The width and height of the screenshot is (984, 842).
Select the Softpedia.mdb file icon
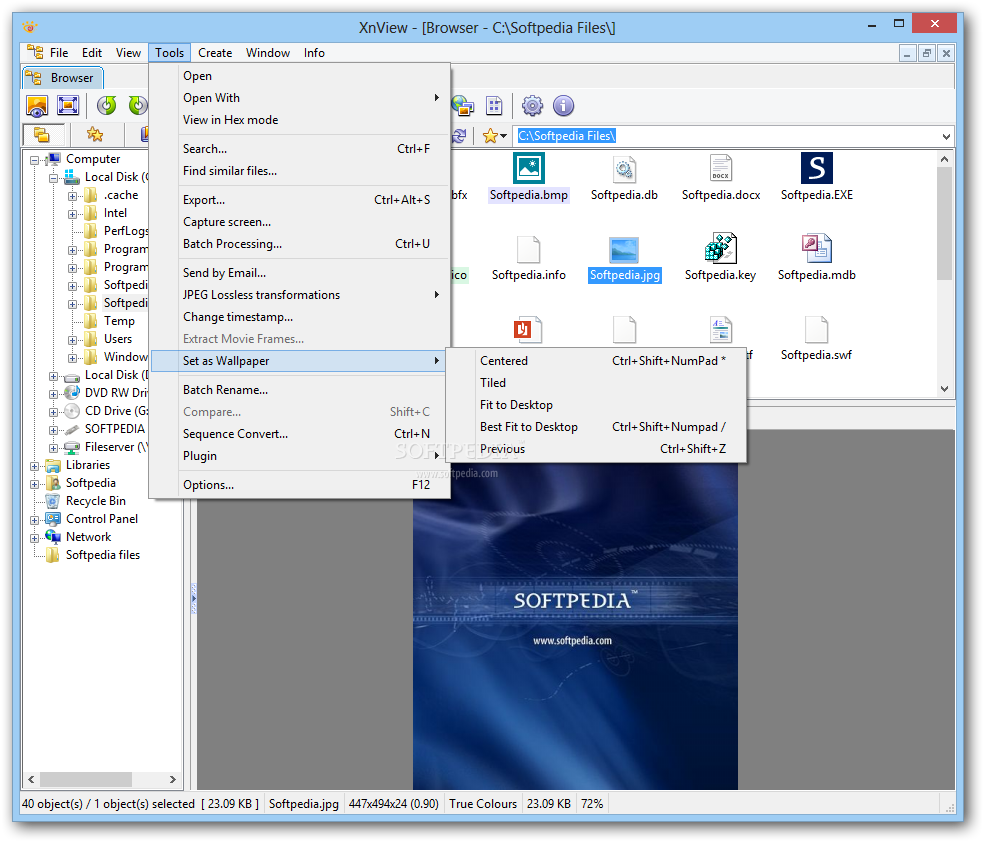(x=816, y=248)
